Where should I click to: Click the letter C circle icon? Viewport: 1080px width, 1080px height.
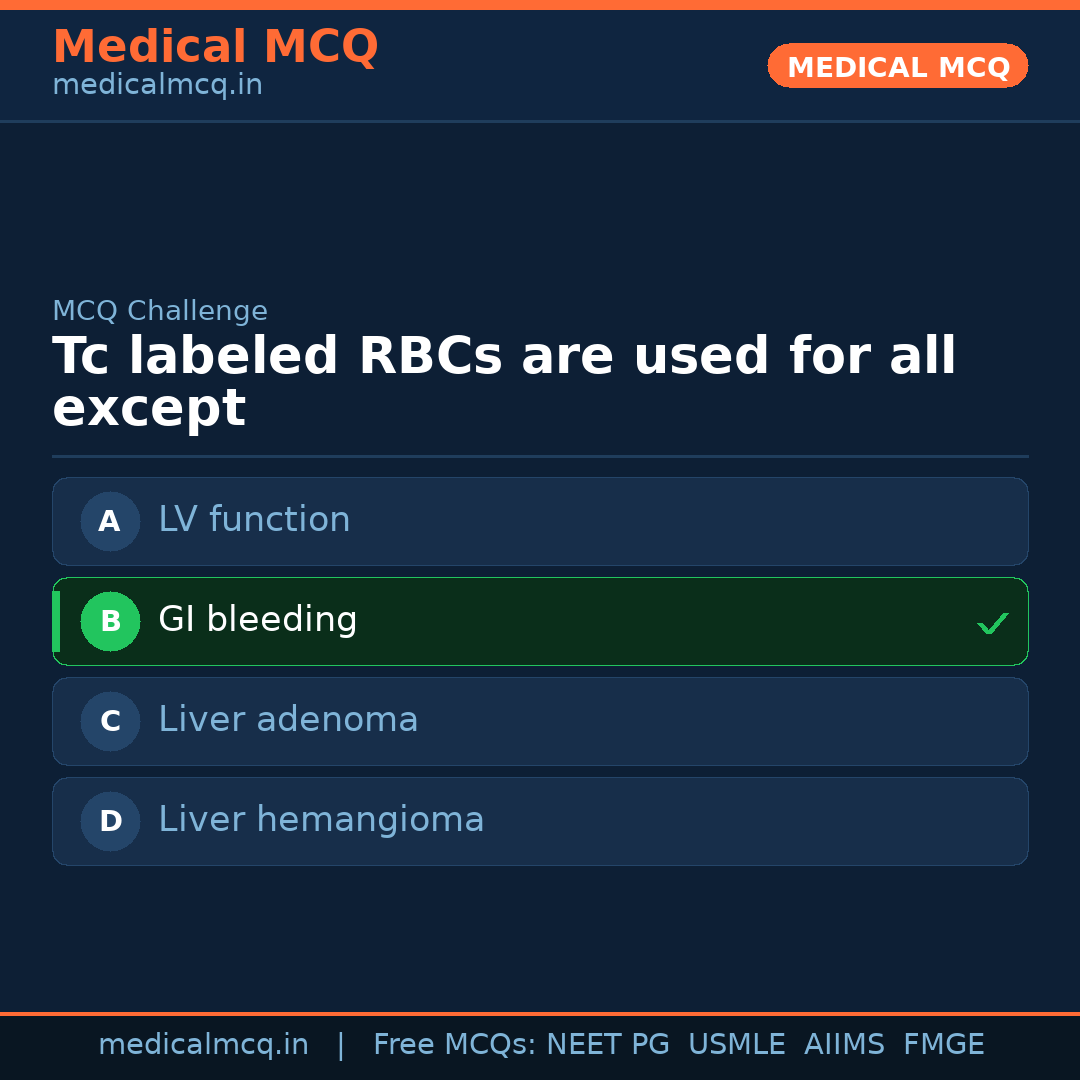coord(110,721)
